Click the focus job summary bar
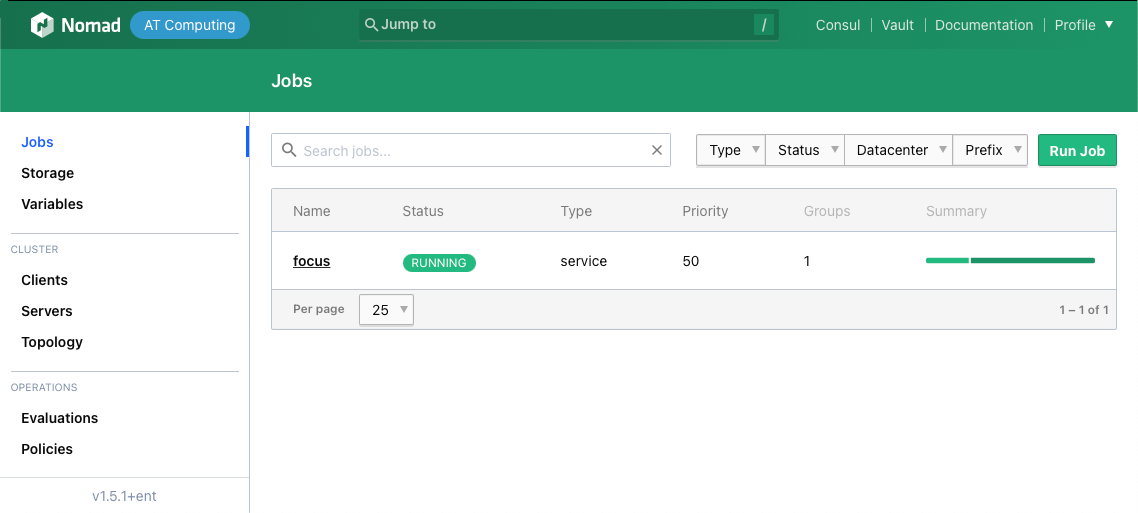 pyautogui.click(x=1010, y=261)
